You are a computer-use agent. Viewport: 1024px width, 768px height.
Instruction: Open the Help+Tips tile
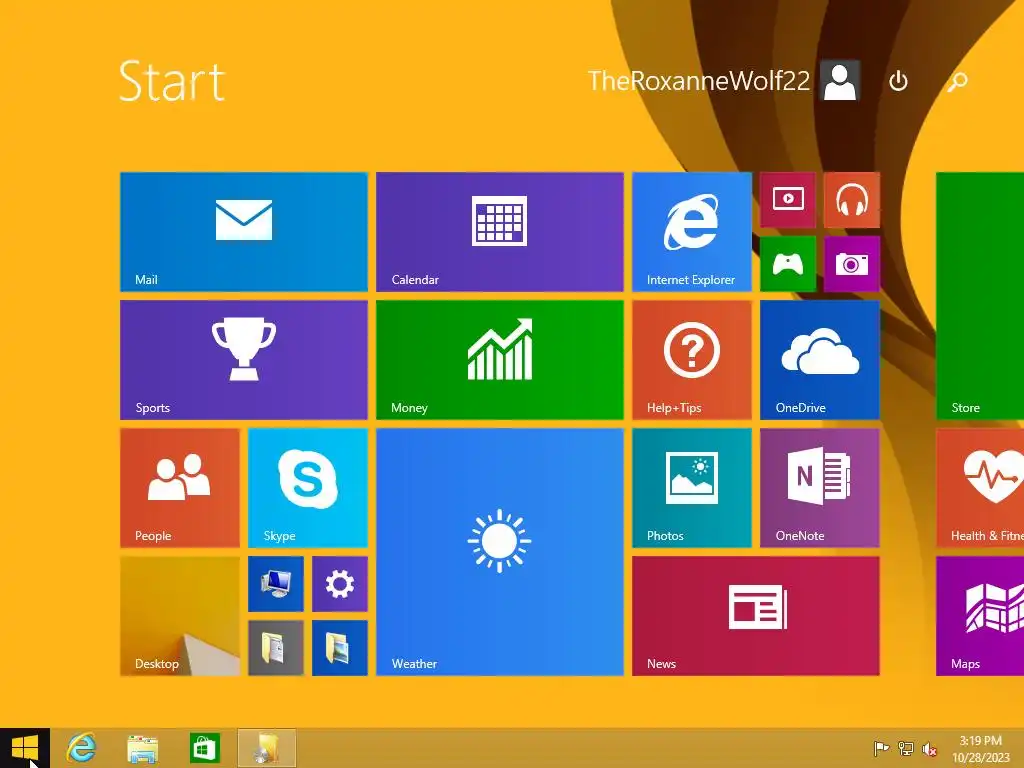tap(692, 360)
